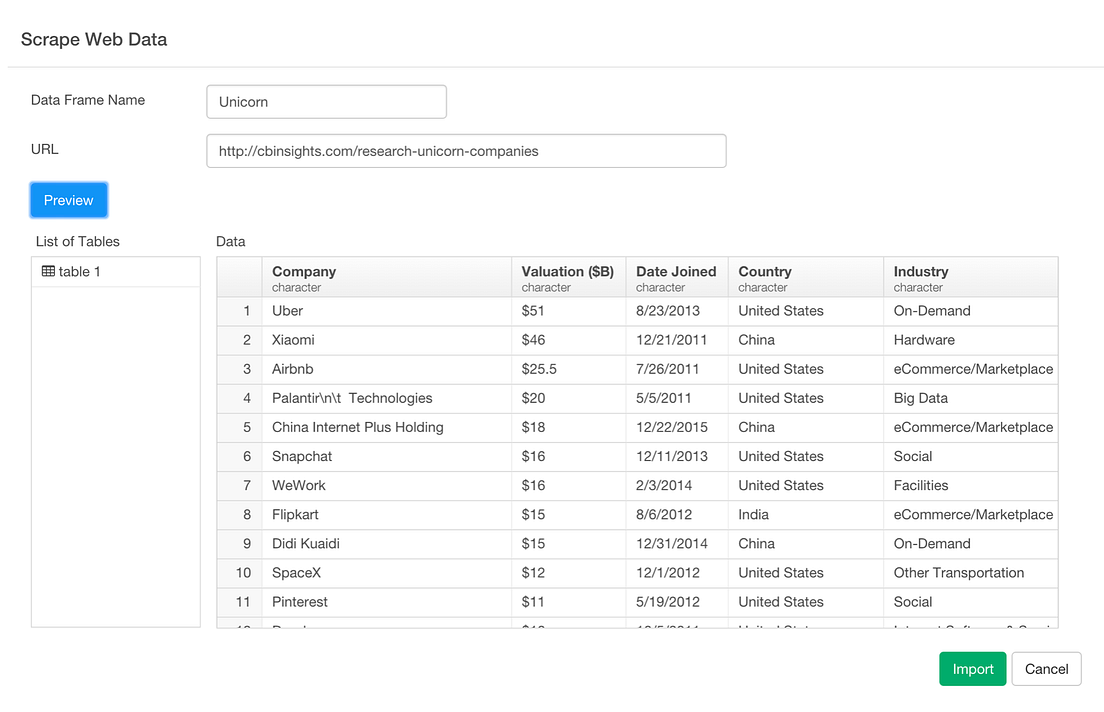Click the Pinterest row in the preview
The width and height of the screenshot is (1104, 712).
(400, 602)
